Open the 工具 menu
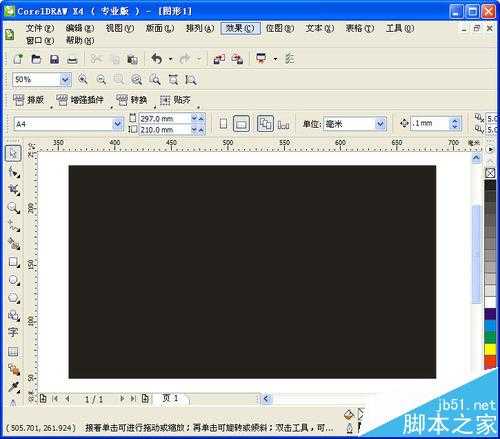This screenshot has height=439, width=500. click(x=400, y=28)
